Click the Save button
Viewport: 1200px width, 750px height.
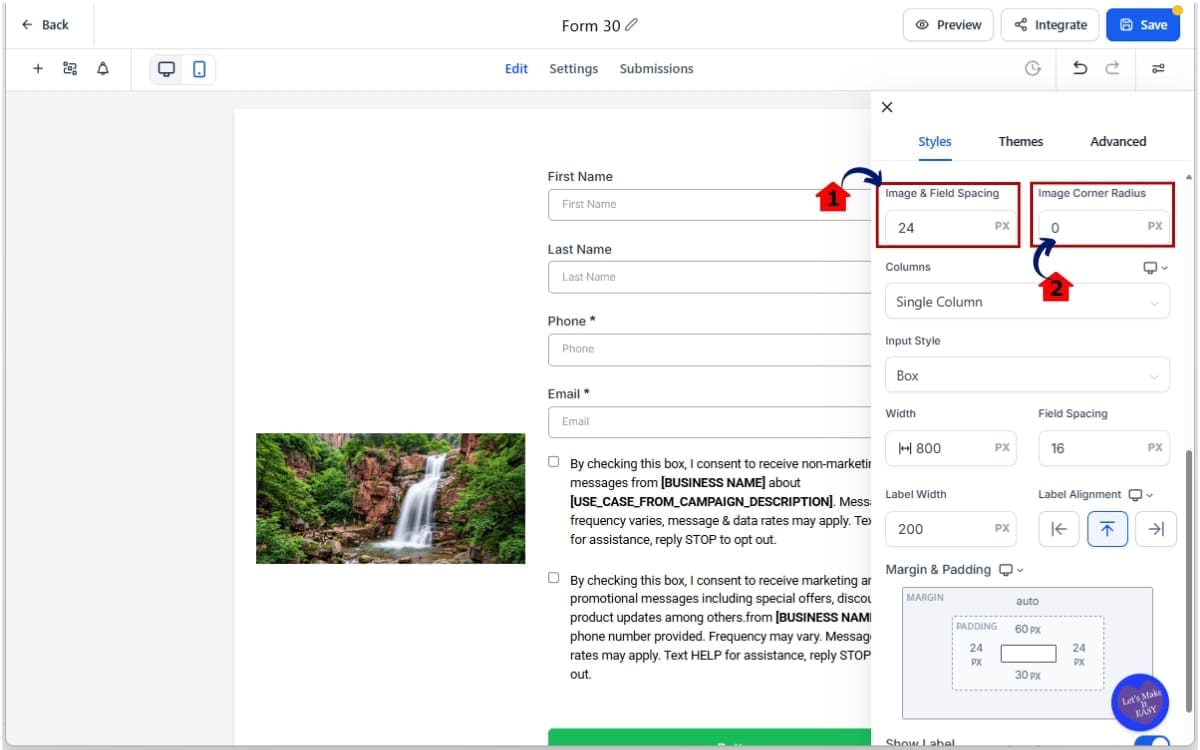tap(1143, 24)
